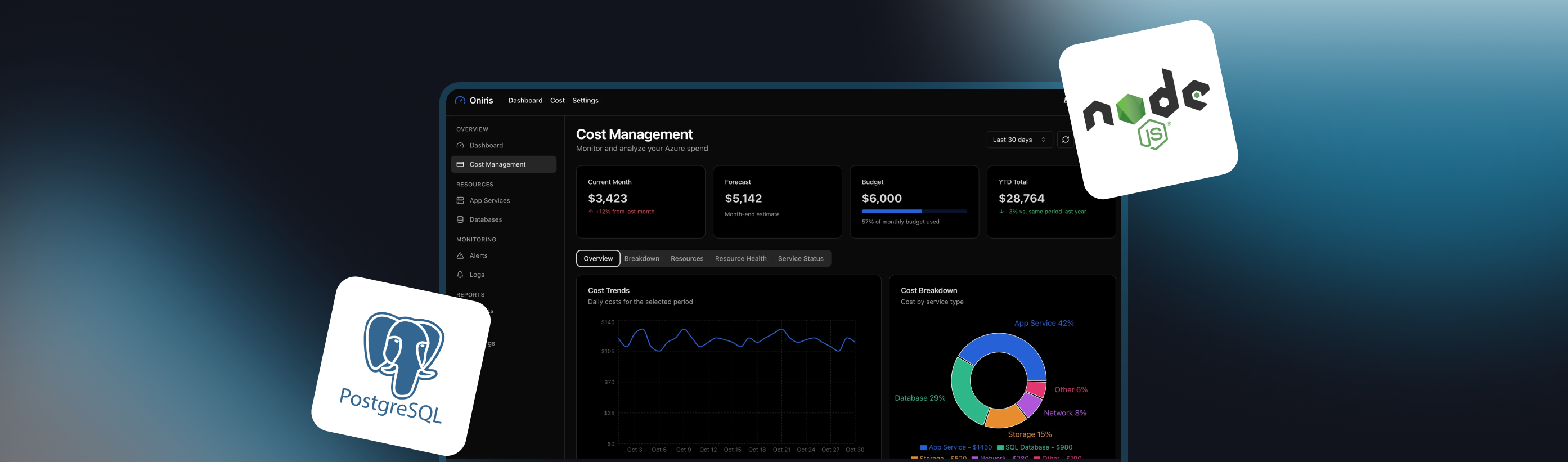1568x462 pixels.
Task: Open Databases via its sidebar icon
Action: coord(460,219)
